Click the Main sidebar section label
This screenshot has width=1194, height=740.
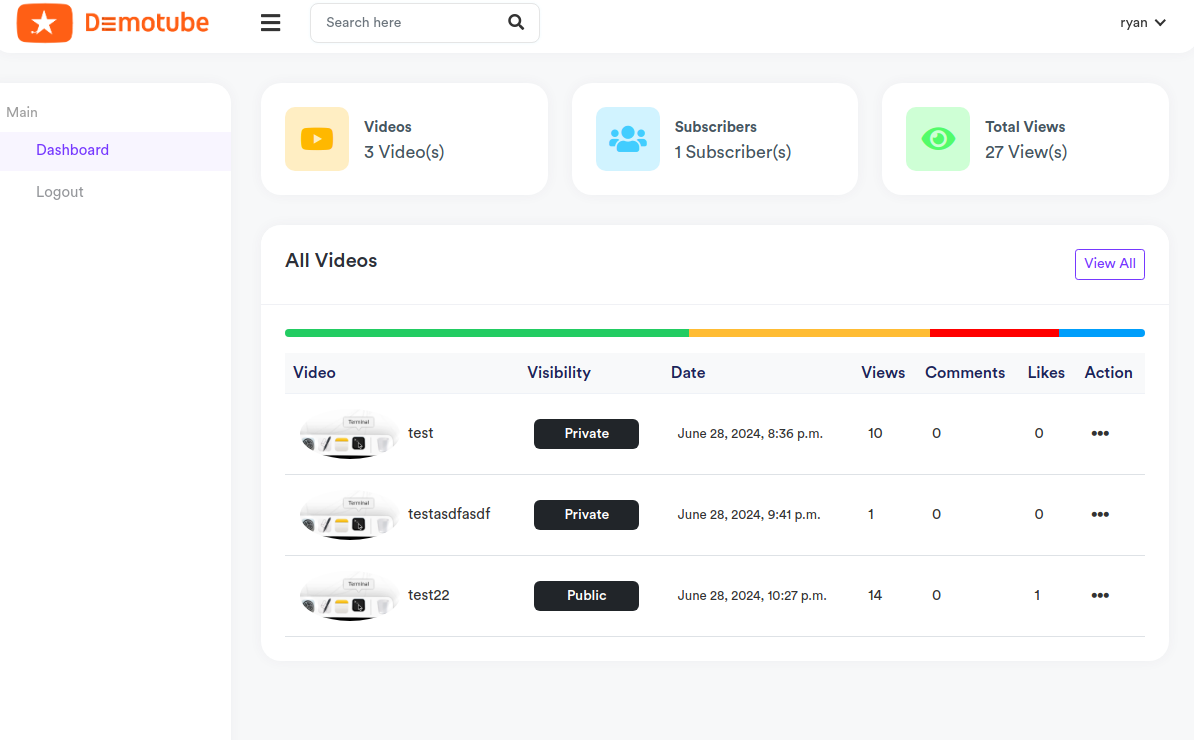click(22, 113)
